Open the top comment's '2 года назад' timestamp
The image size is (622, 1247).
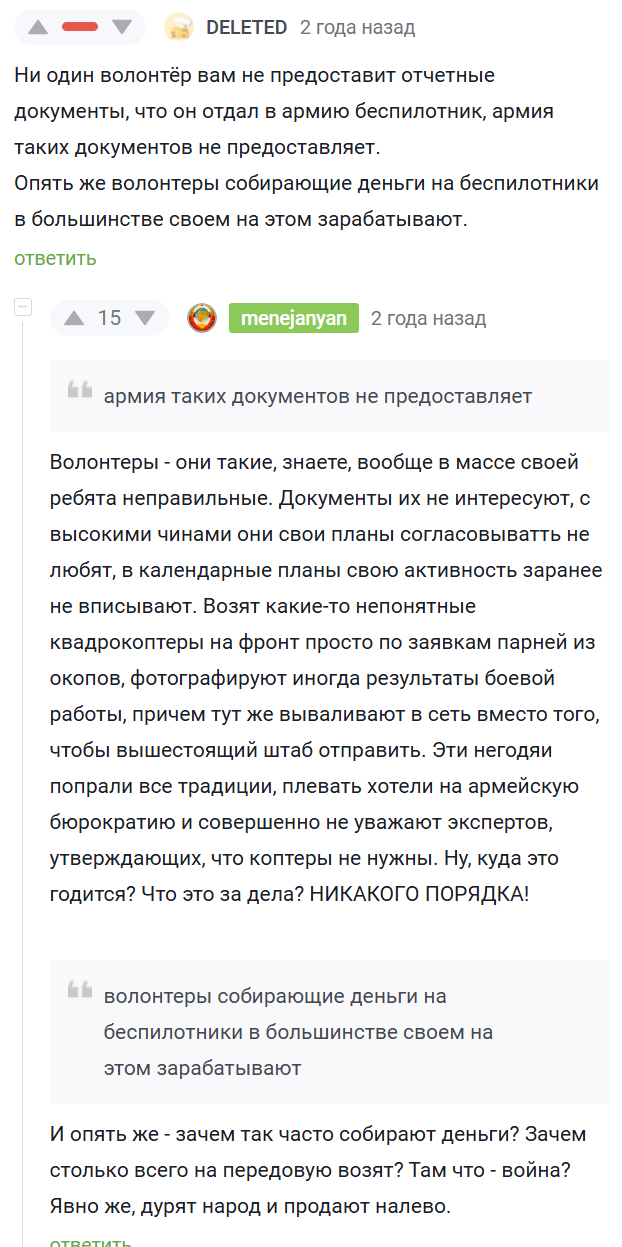click(357, 28)
